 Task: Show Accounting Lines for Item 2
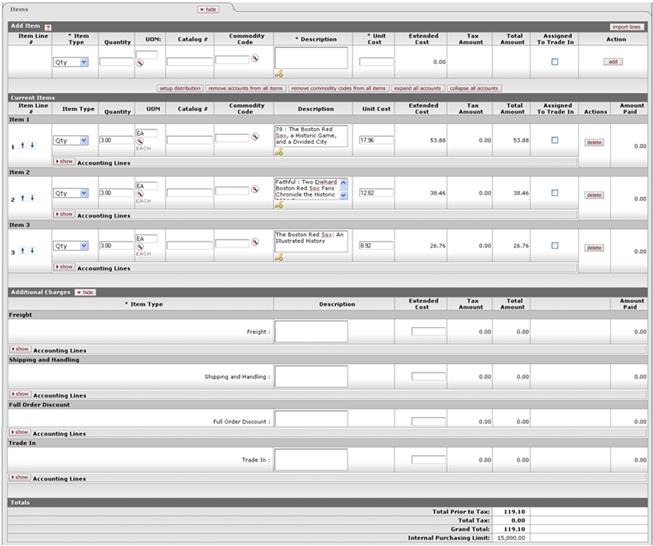64,214
